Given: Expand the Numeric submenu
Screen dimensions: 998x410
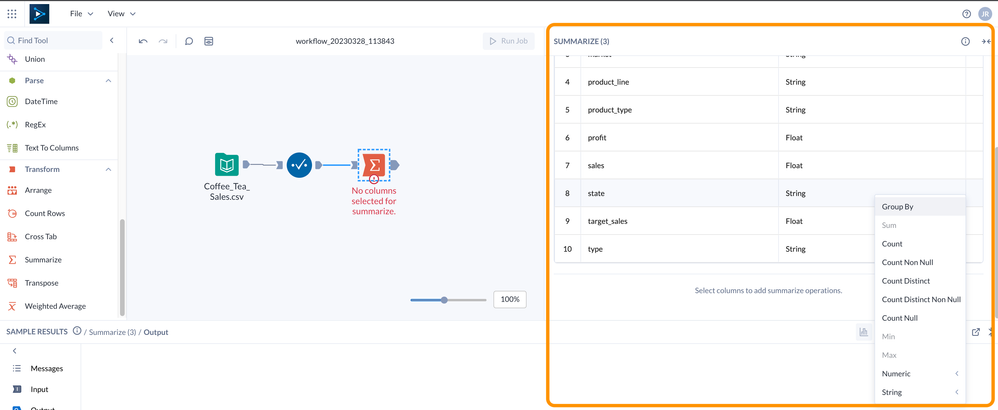Looking at the screenshot, I should (x=920, y=374).
